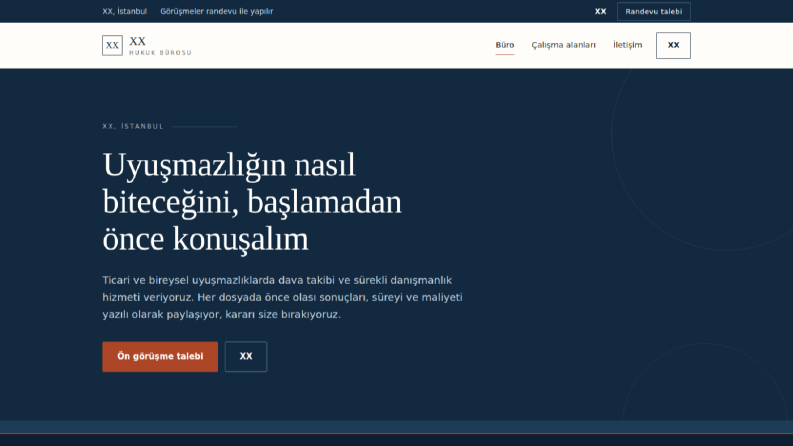Image resolution: width=793 pixels, height=446 pixels.
Task: Open the XX Hukuk Bürosu brand name
Action: click(x=160, y=45)
